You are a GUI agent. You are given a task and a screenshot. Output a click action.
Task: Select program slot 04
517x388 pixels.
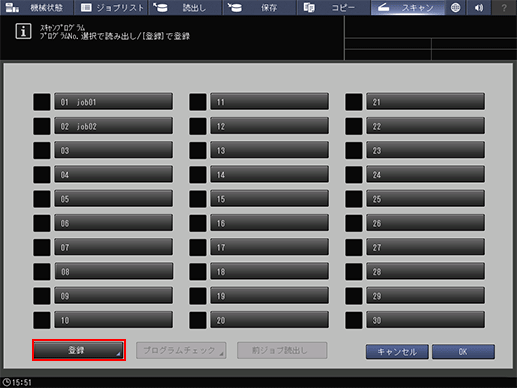click(114, 174)
